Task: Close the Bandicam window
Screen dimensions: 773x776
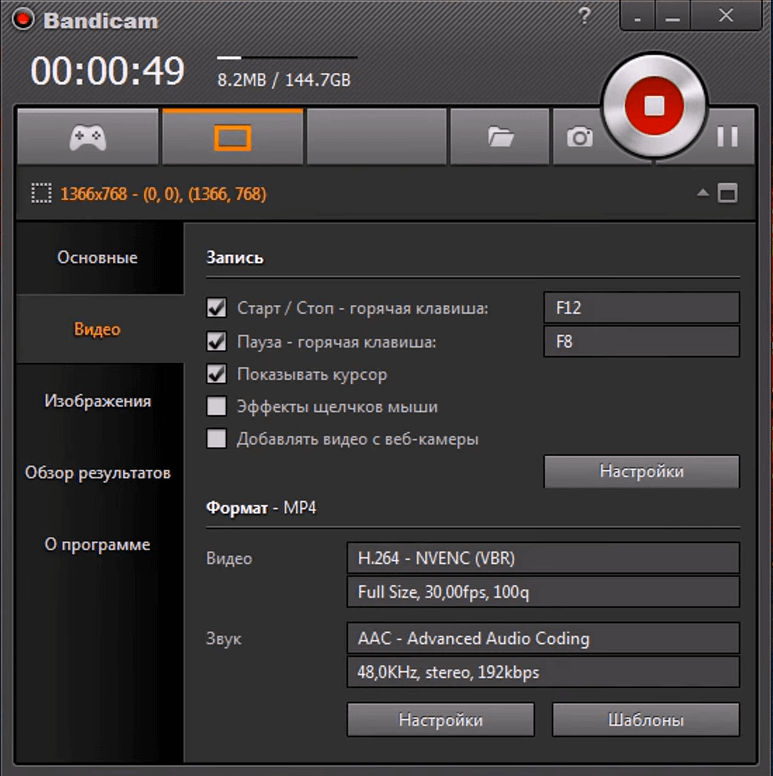Action: [x=726, y=16]
